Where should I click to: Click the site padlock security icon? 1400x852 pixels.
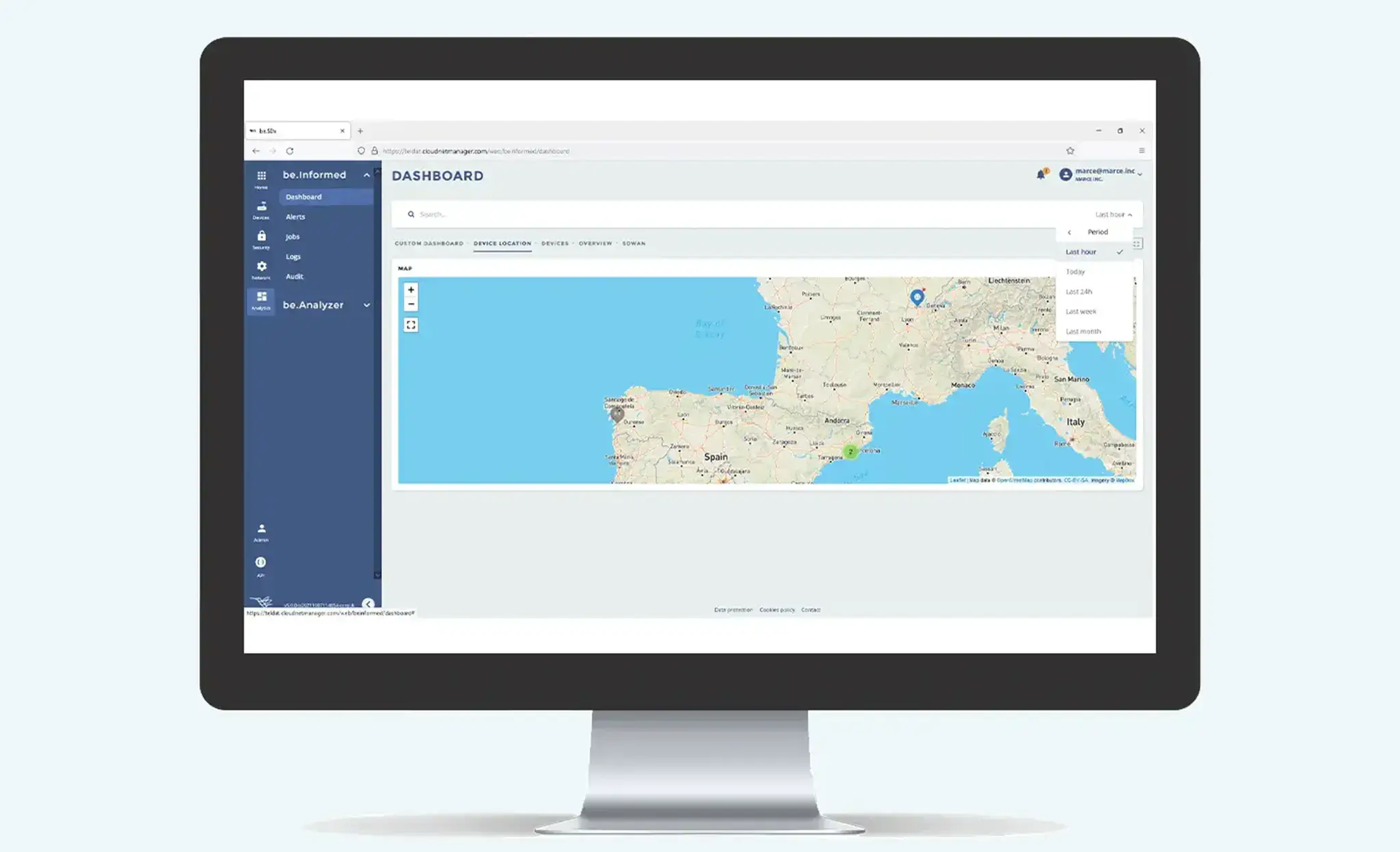[375, 150]
